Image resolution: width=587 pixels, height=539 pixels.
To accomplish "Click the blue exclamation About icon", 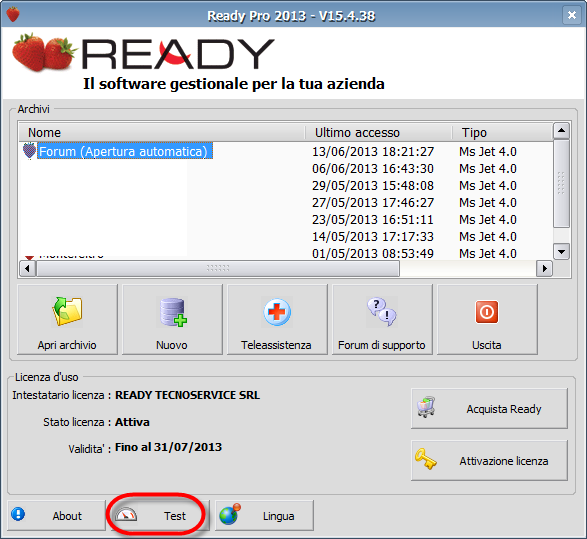I will (x=18, y=514).
